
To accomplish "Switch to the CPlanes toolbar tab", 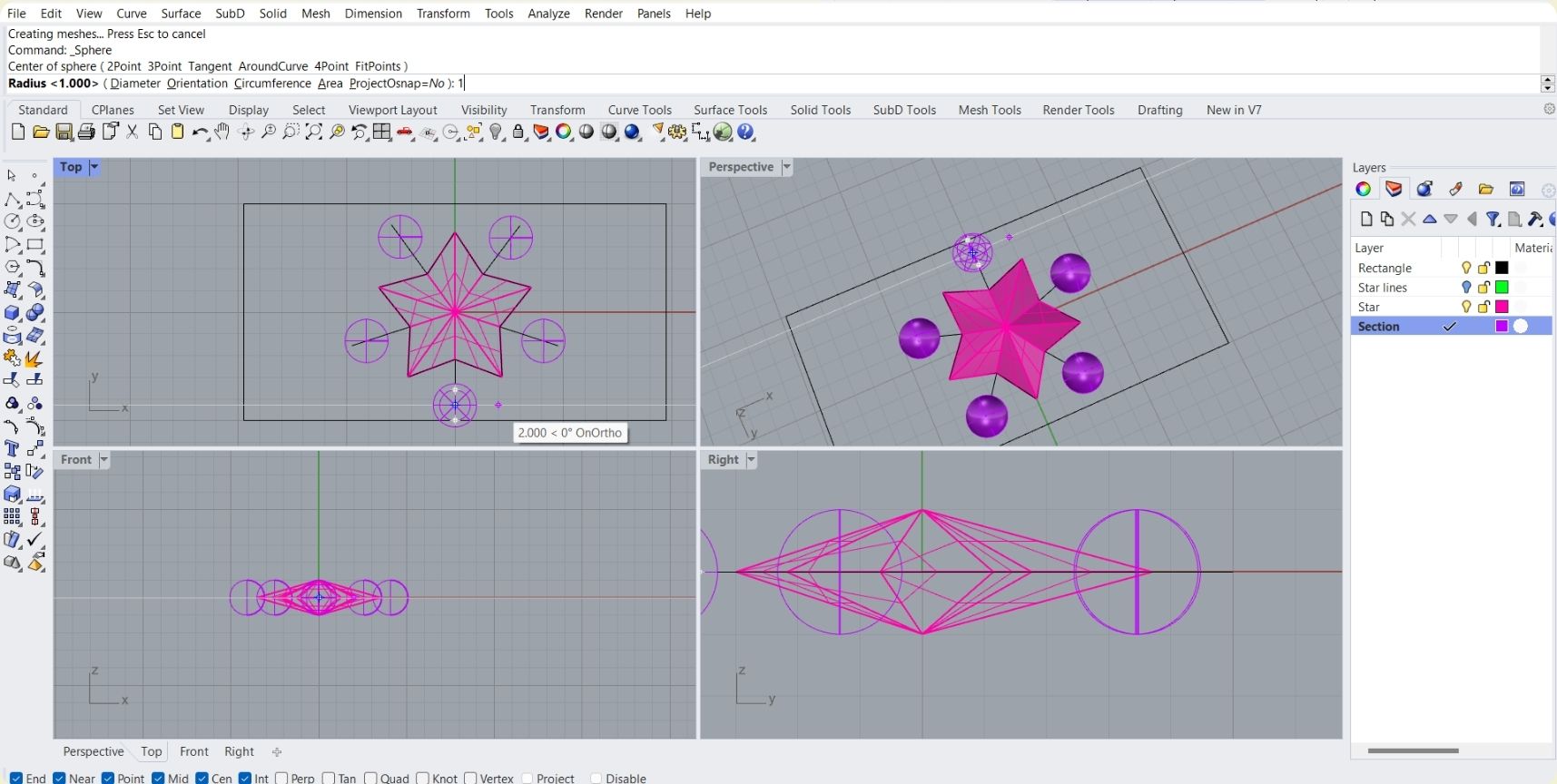I will tap(113, 110).
